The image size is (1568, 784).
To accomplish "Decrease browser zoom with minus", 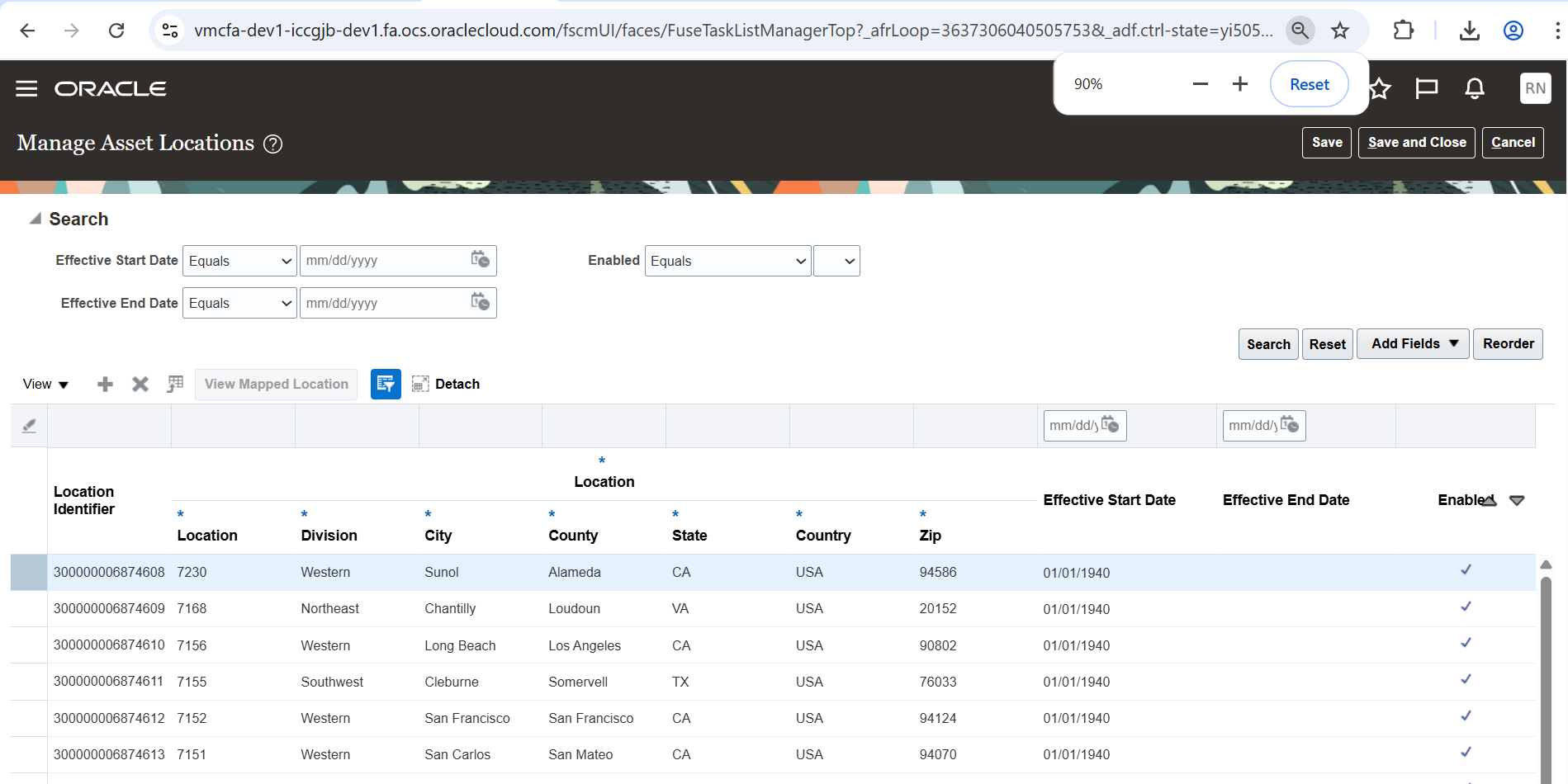I will coord(1201,84).
